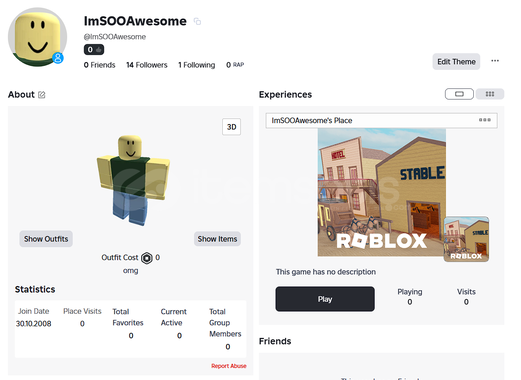Click the thumbs-up badge showing 0
The width and height of the screenshot is (521, 380).
coord(94,50)
